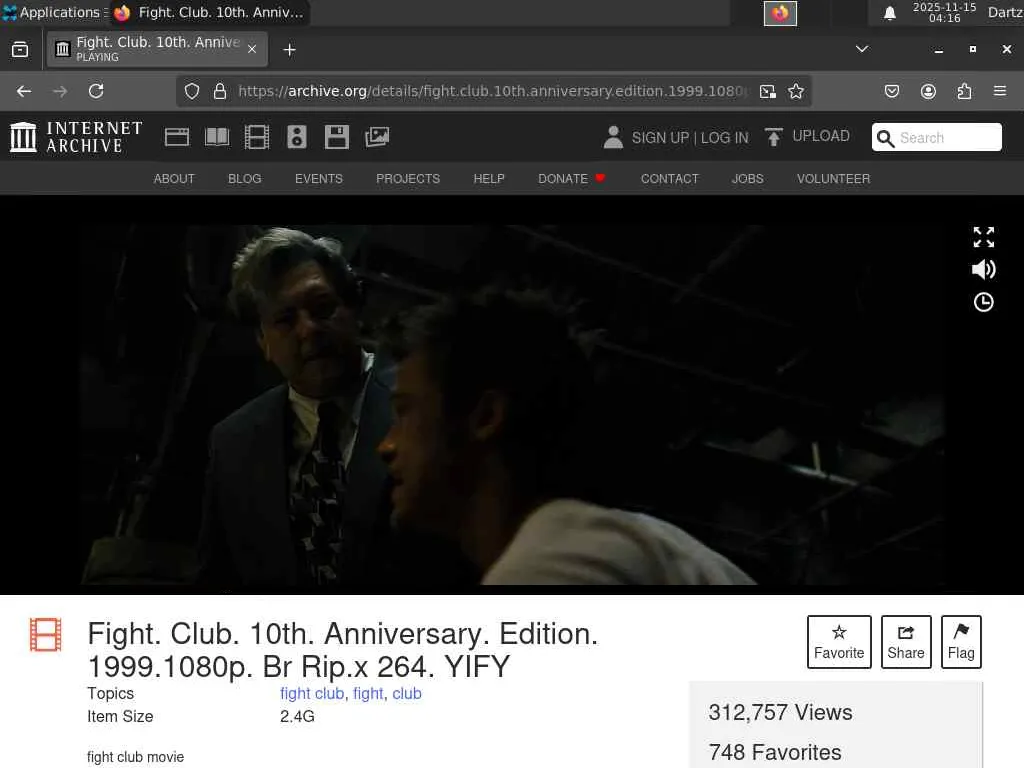Click the orange movie film icon beside title

pos(46,635)
